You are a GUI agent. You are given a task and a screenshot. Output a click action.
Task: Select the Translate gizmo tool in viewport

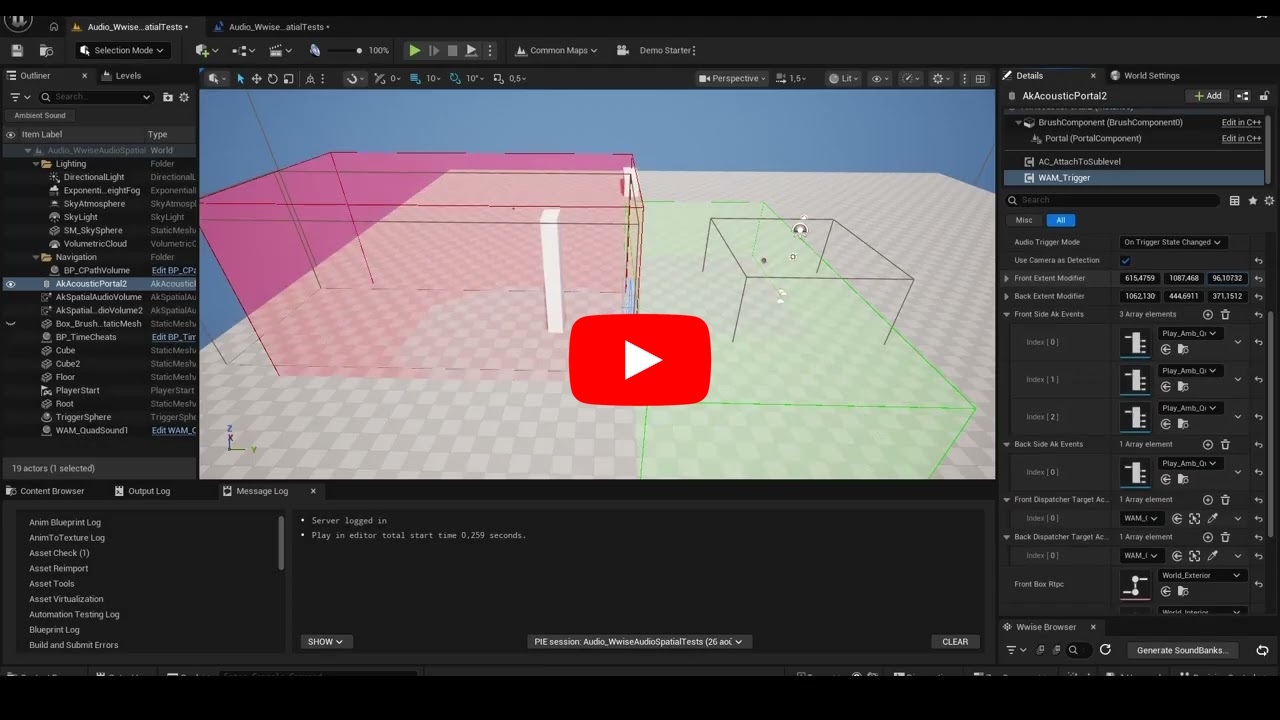[x=256, y=78]
